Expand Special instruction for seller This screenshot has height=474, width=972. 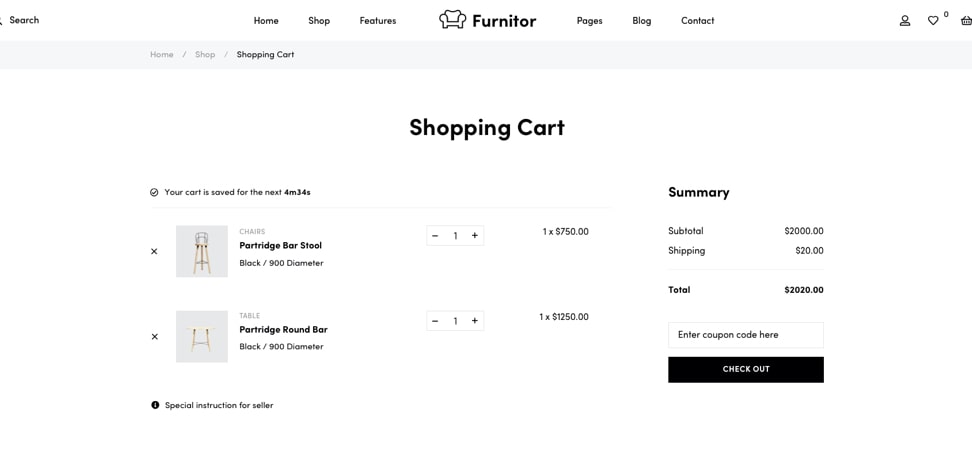(x=219, y=405)
